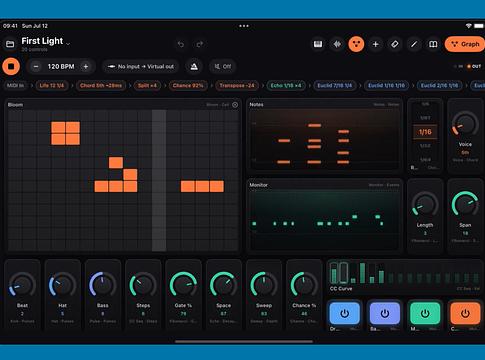Adjust the Space knob

pyautogui.click(x=224, y=284)
